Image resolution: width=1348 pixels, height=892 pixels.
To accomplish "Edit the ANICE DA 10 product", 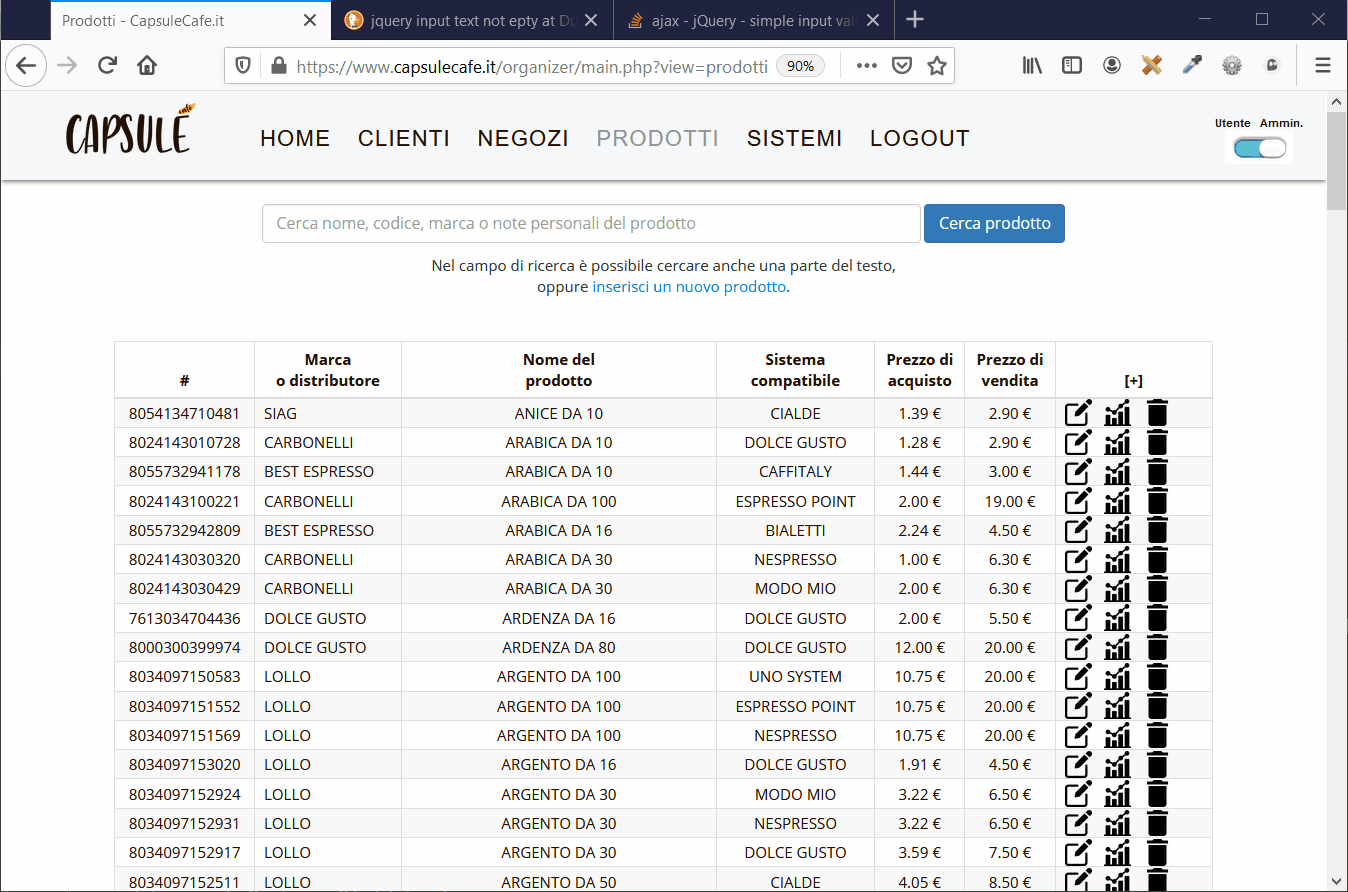I will point(1078,413).
